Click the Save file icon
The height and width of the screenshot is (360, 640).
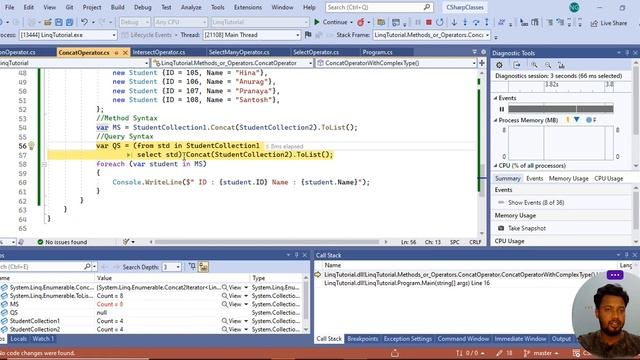point(59,22)
